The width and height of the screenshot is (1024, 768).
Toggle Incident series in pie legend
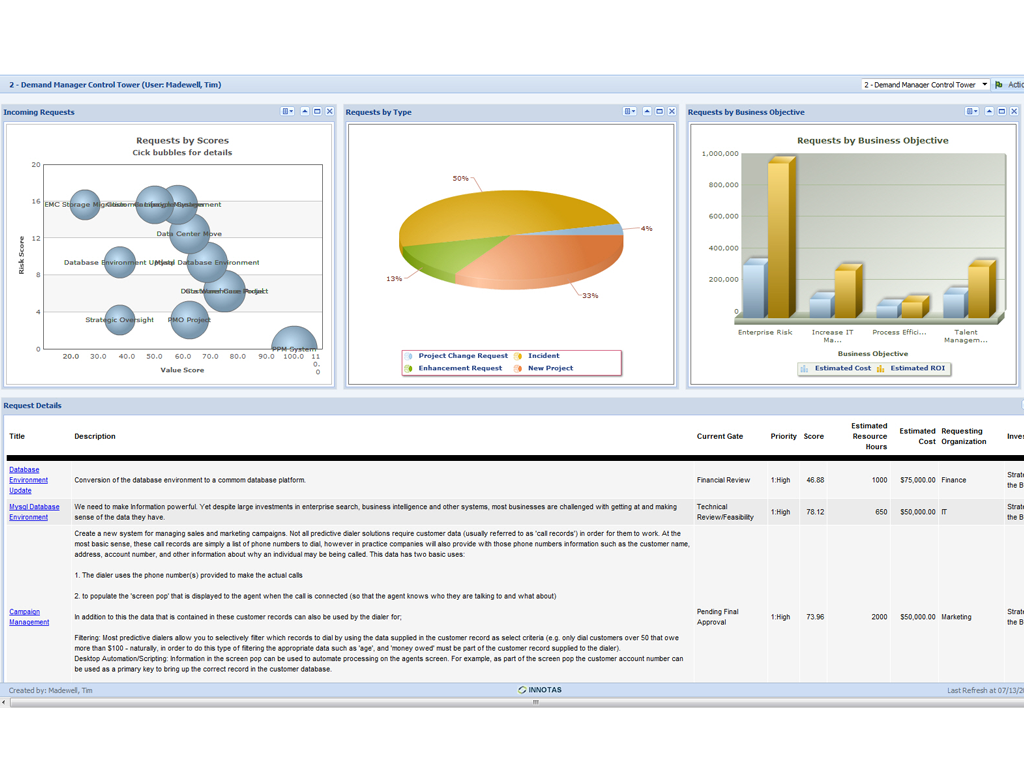pyautogui.click(x=538, y=356)
